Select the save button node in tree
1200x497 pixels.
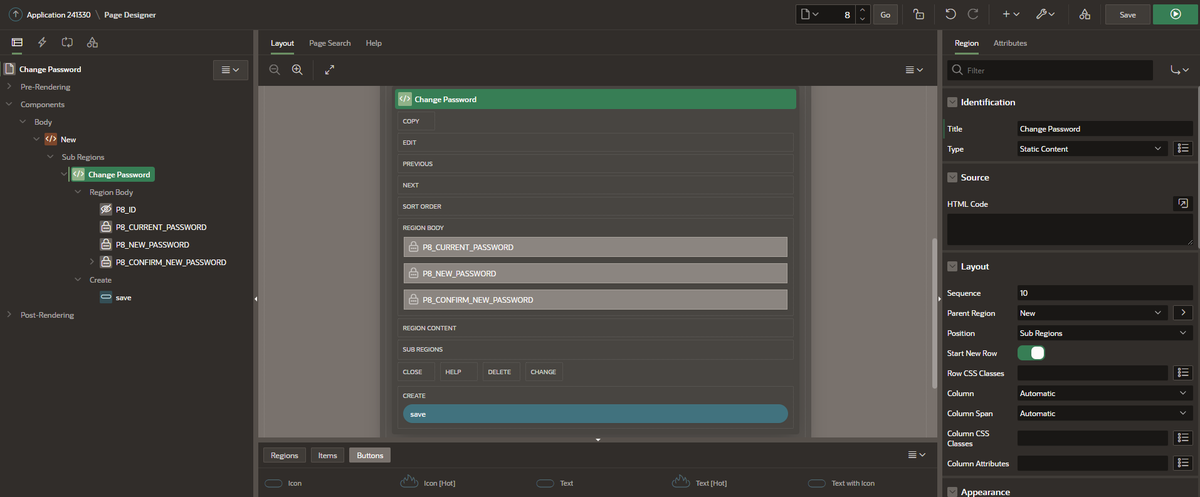click(123, 297)
